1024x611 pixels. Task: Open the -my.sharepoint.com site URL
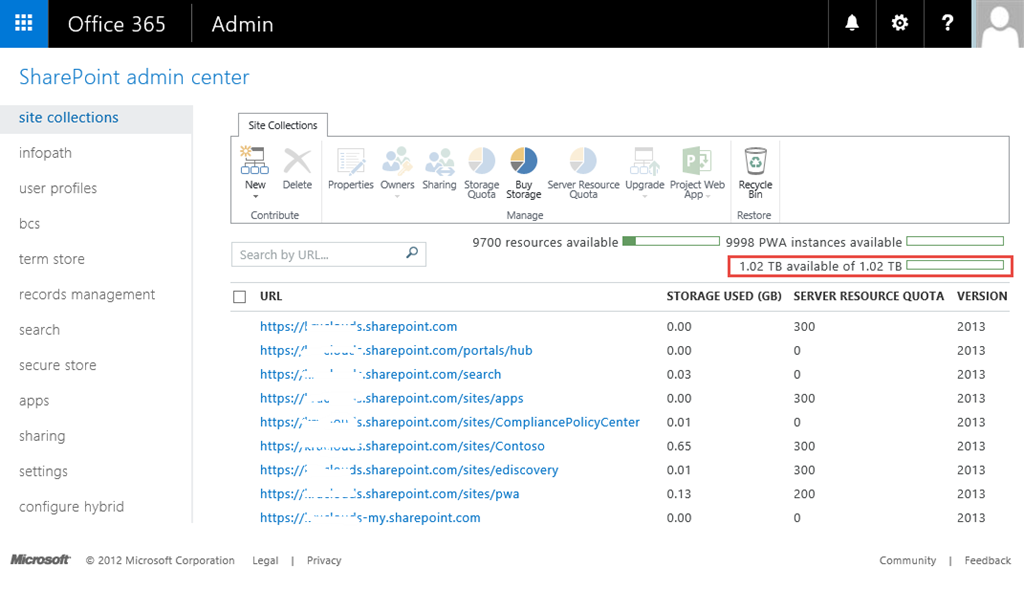[370, 518]
